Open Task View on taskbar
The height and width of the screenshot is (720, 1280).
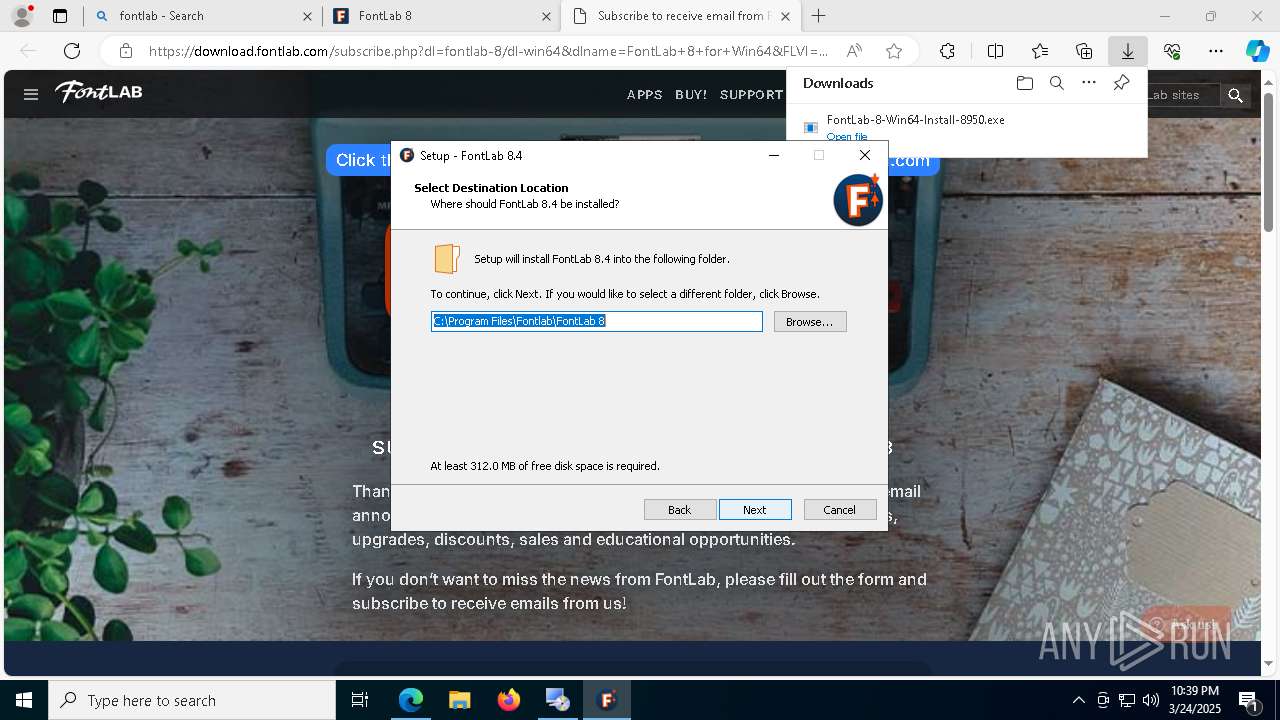(360, 700)
